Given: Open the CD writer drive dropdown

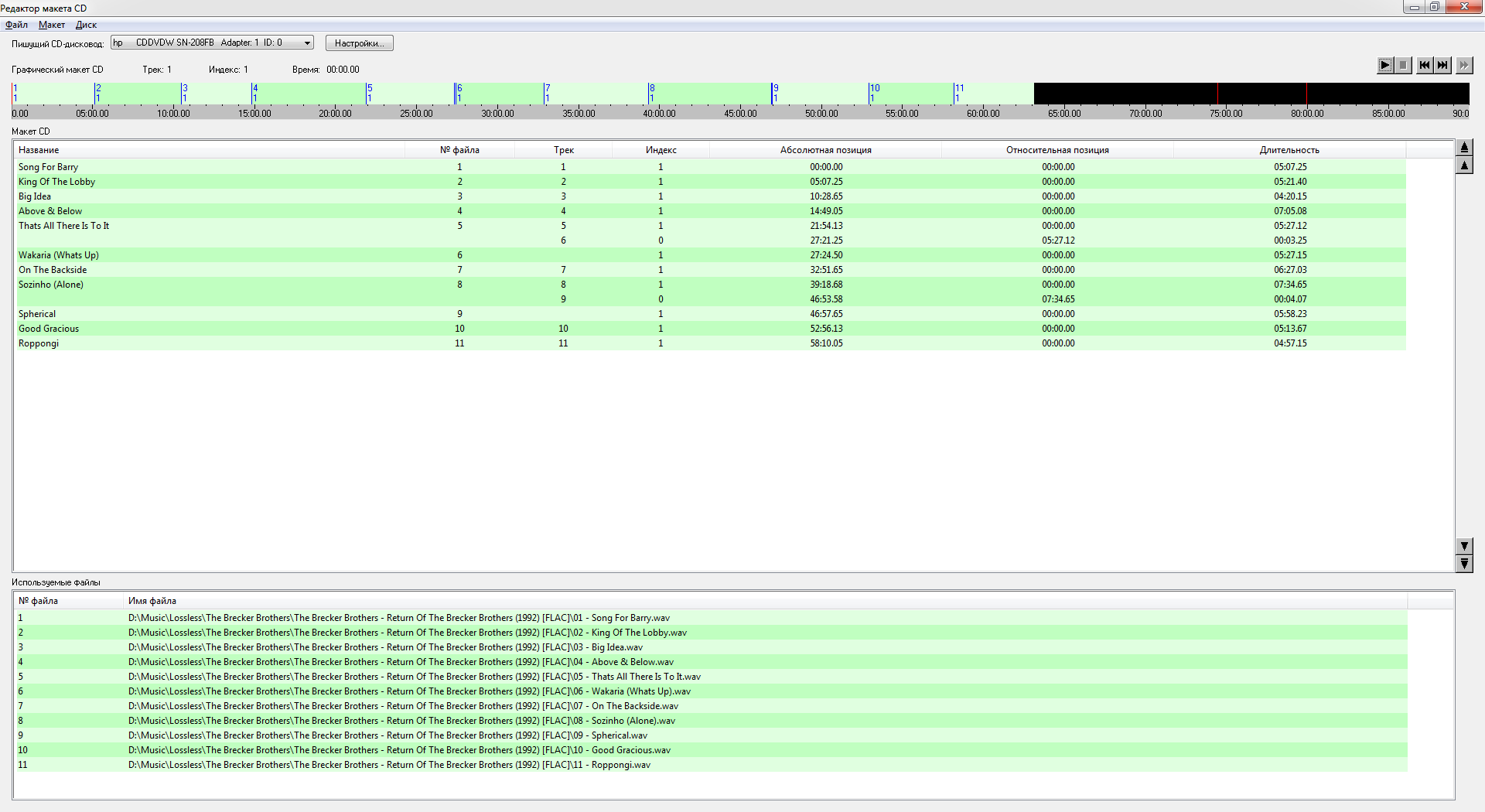Looking at the screenshot, I should (x=307, y=43).
